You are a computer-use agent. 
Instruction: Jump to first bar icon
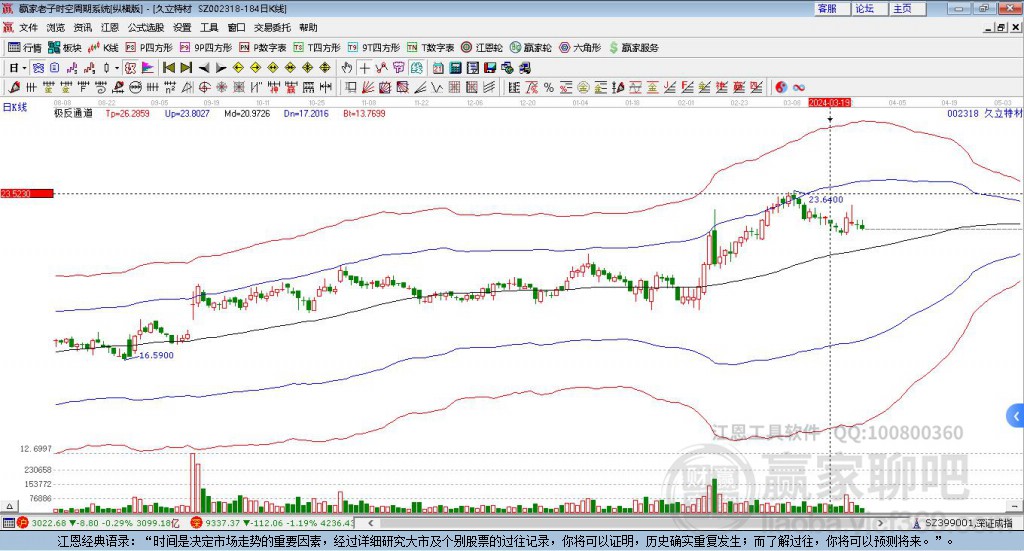click(168, 68)
